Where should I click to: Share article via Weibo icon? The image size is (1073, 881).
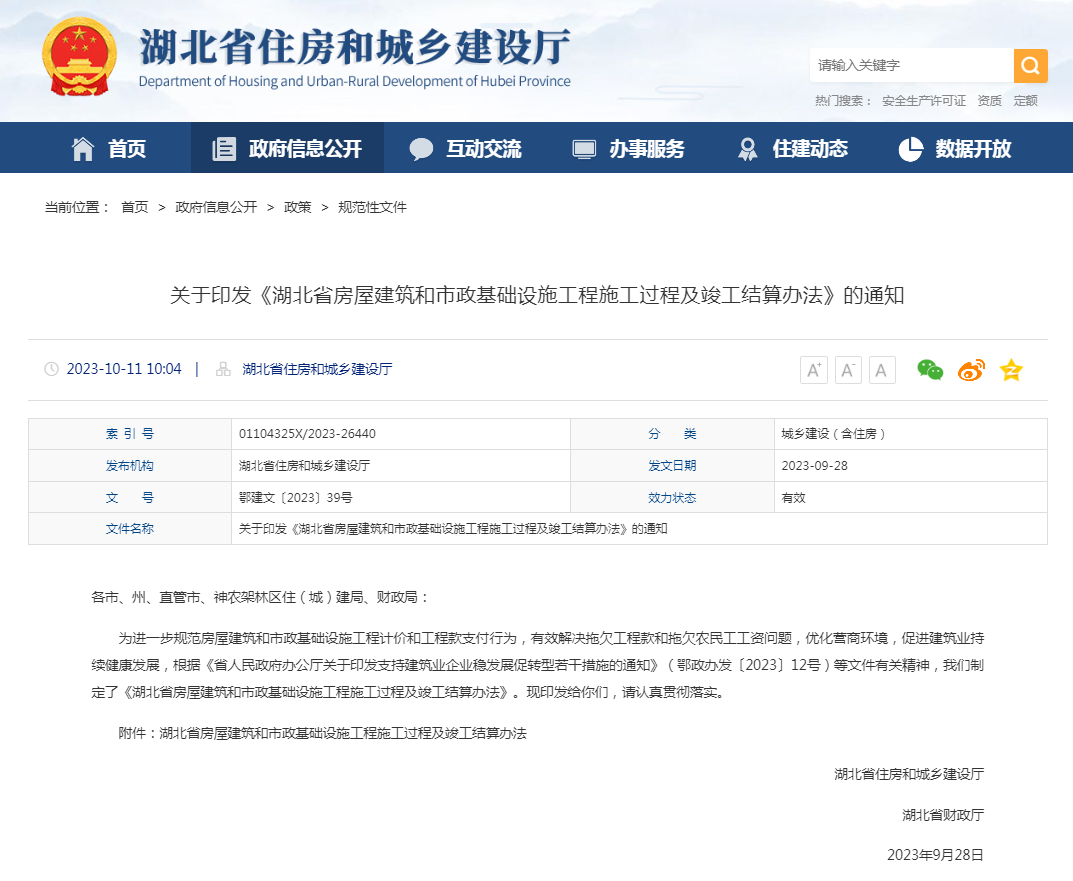coord(971,370)
